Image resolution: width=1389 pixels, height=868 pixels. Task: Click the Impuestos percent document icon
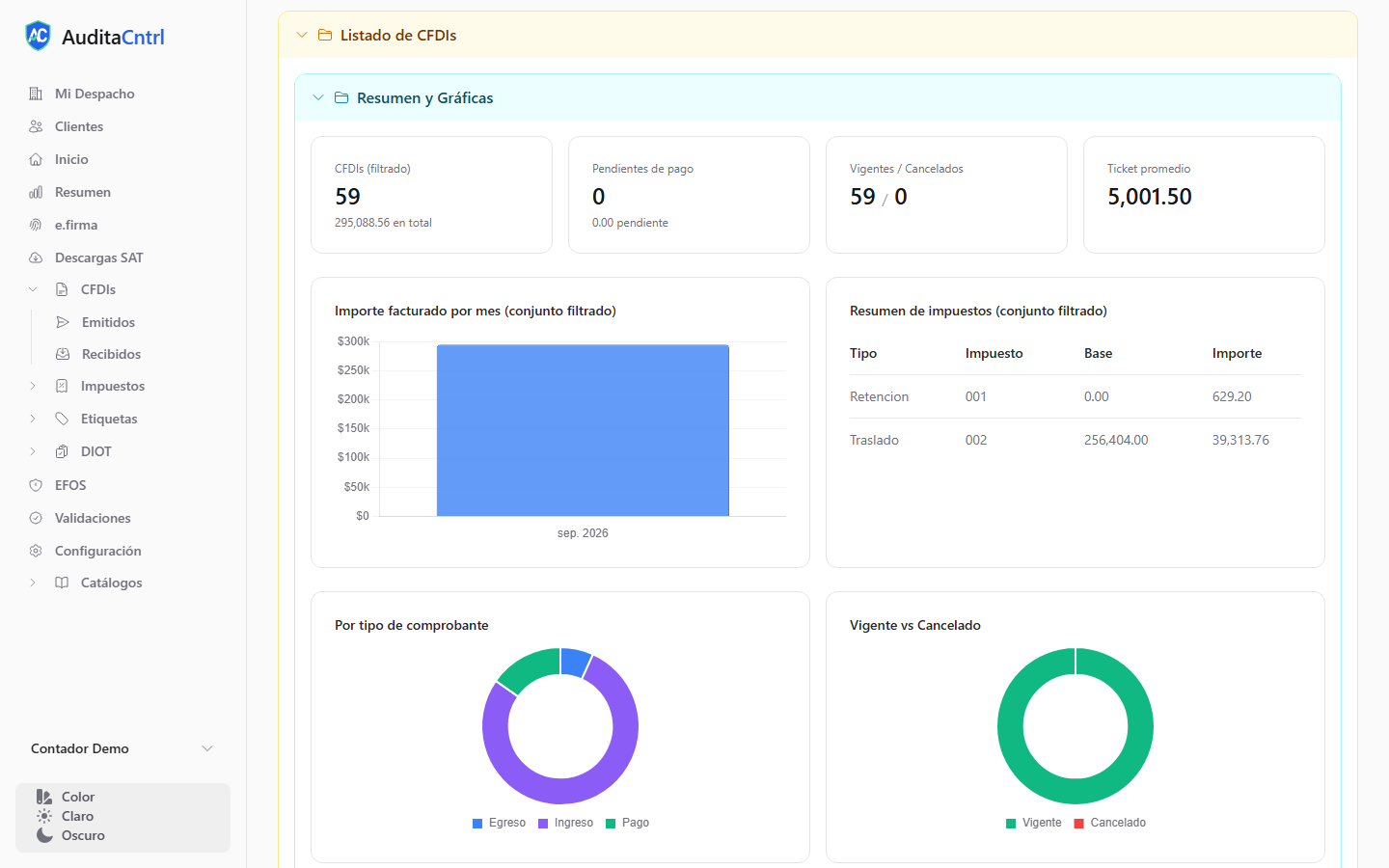click(x=62, y=386)
